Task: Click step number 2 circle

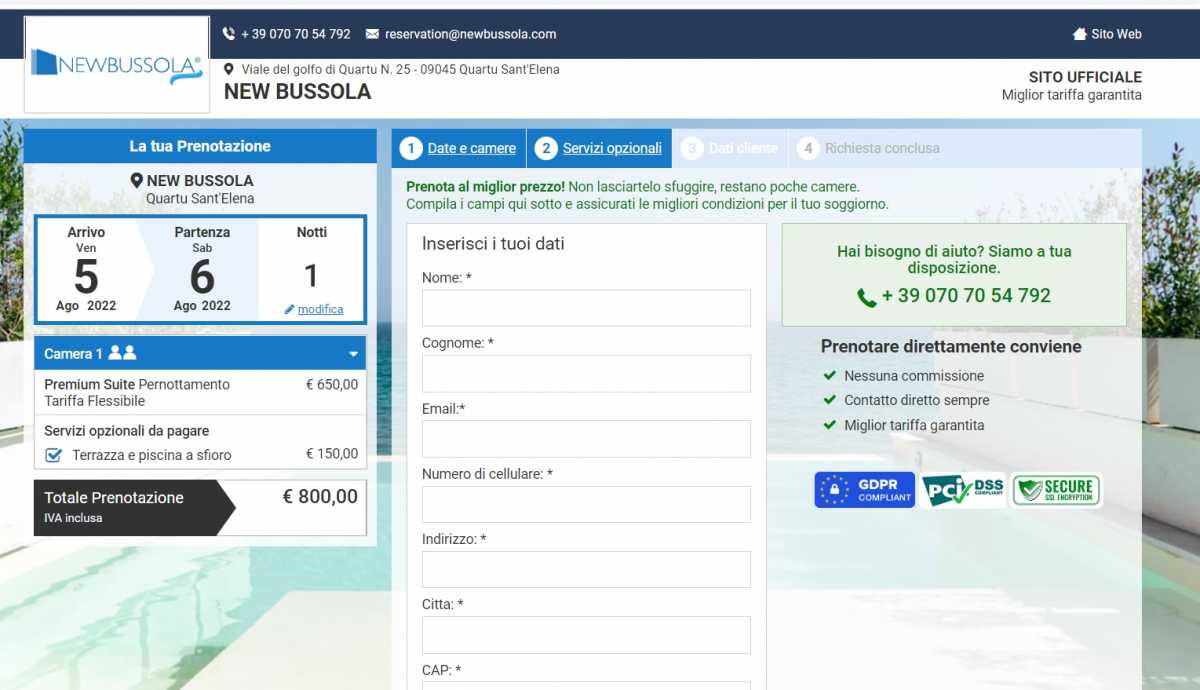Action: click(546, 148)
